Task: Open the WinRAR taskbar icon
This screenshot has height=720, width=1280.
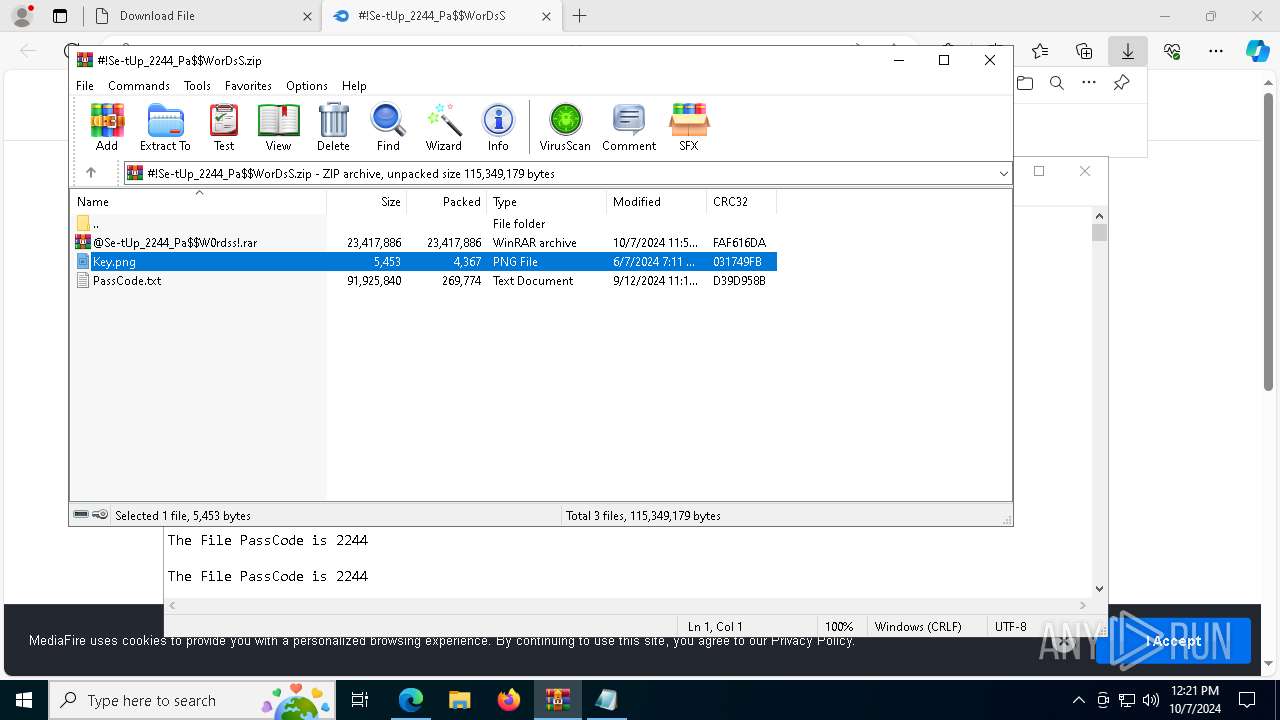Action: 558,700
